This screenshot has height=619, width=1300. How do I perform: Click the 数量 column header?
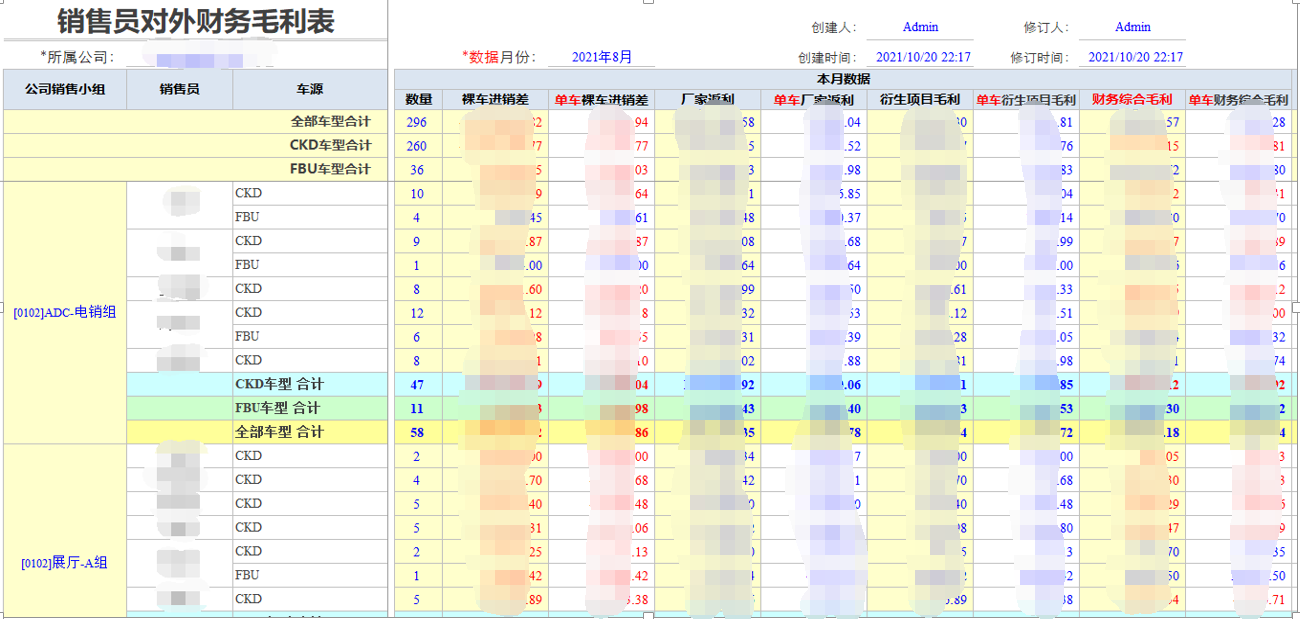point(418,99)
